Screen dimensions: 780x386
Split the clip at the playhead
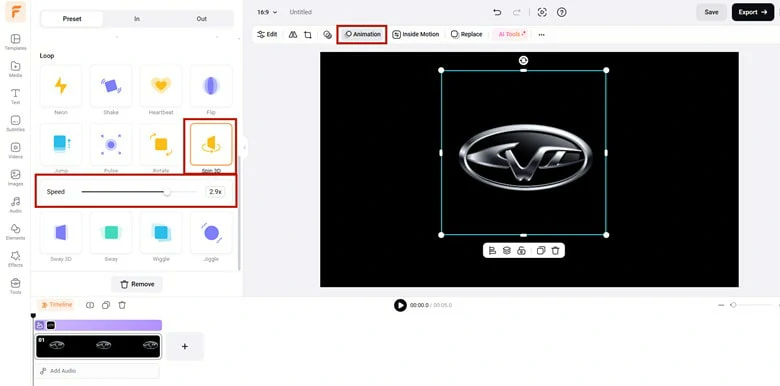[x=90, y=305]
